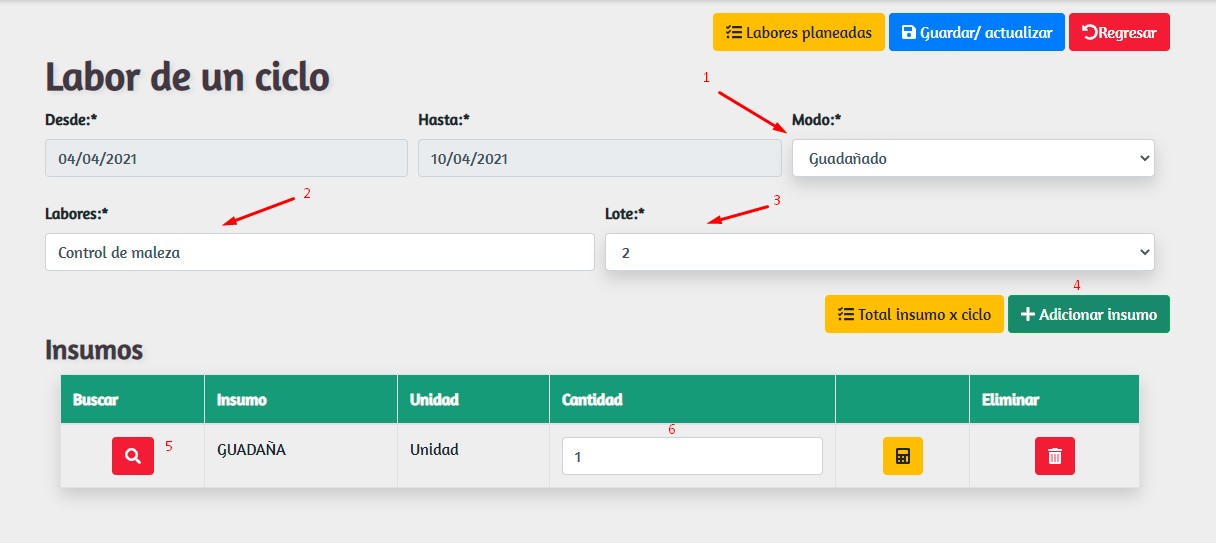Click the Buscar column header
The image size is (1216, 543).
pos(96,399)
